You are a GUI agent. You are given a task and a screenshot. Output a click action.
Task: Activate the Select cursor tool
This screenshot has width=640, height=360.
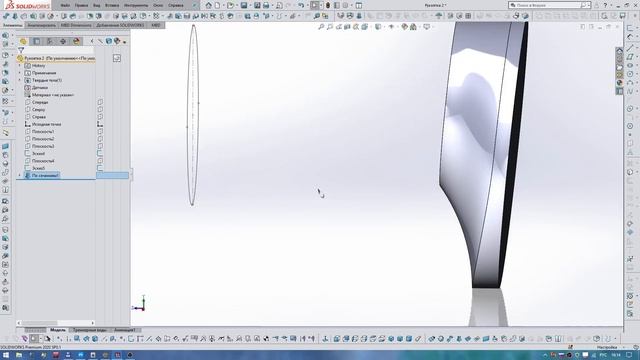pos(314,5)
